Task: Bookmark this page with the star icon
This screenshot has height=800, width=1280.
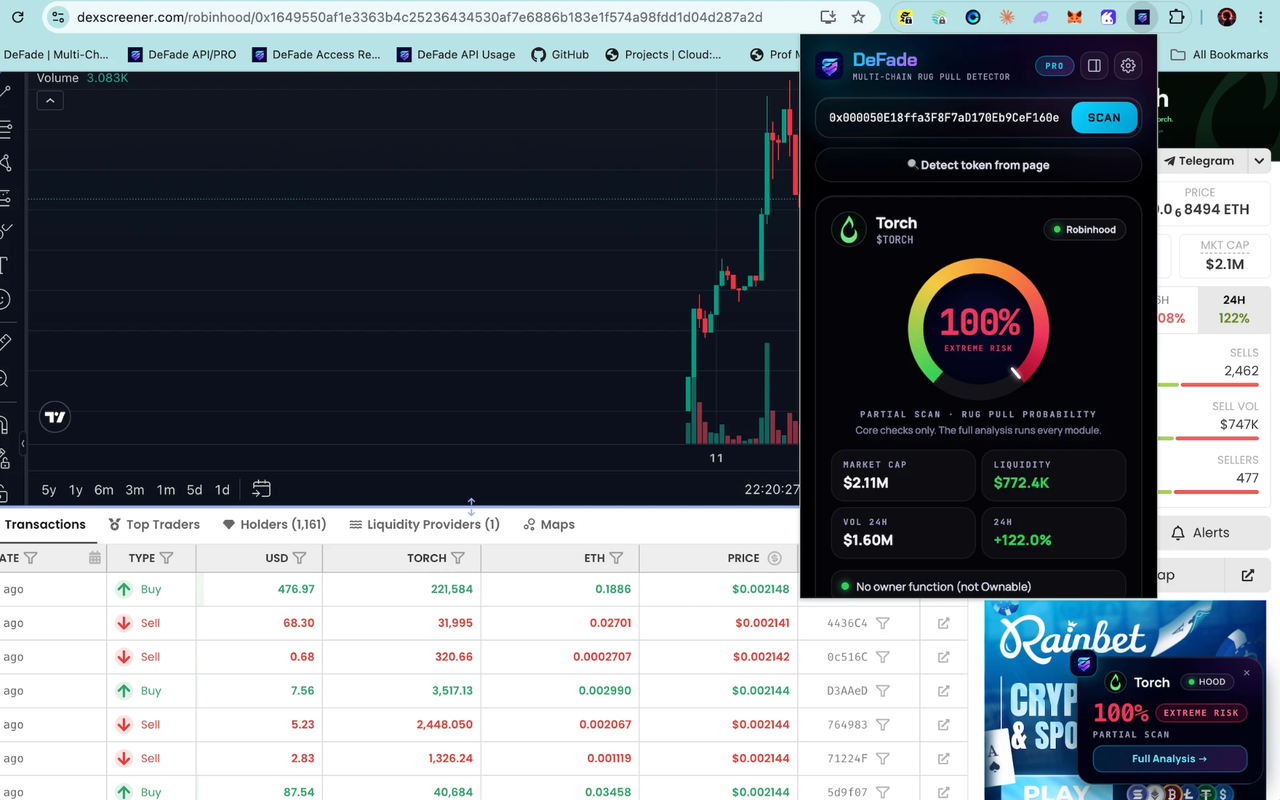Action: click(858, 17)
